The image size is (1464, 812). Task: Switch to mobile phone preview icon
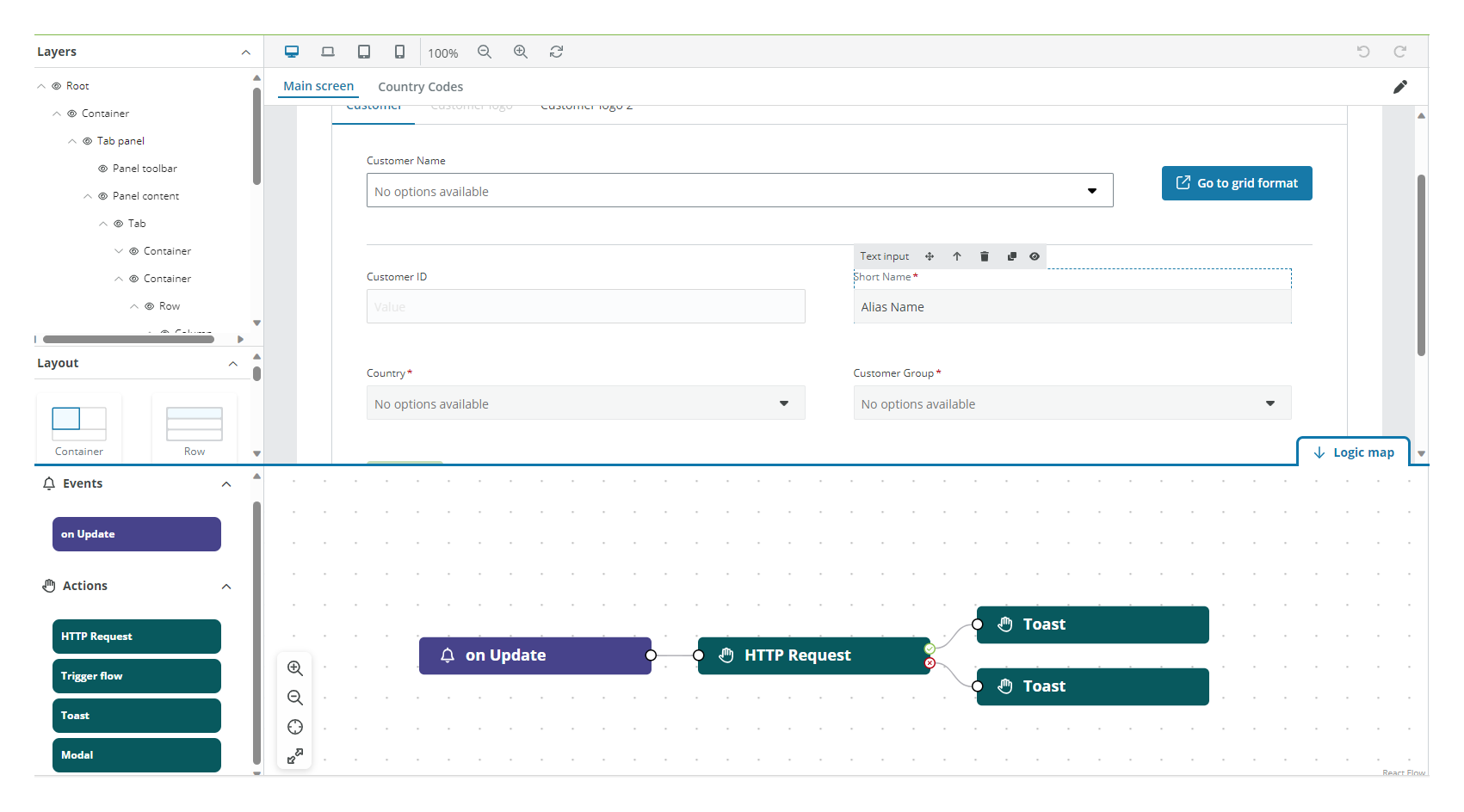399,52
